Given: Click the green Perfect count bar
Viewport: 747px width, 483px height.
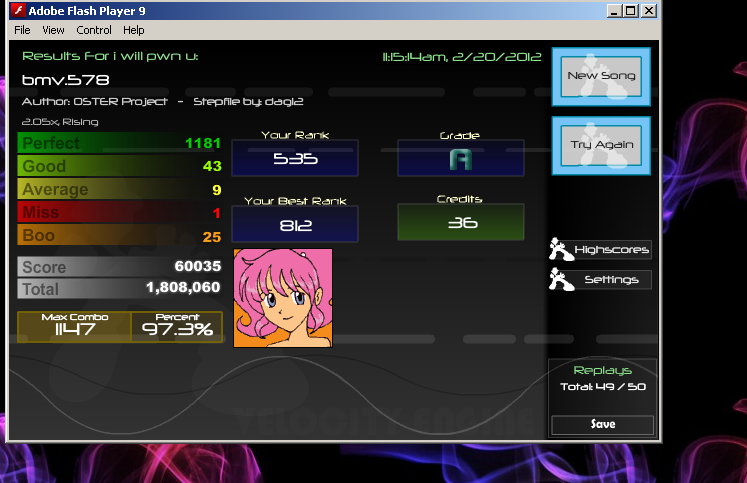Looking at the screenshot, I should pos(120,143).
